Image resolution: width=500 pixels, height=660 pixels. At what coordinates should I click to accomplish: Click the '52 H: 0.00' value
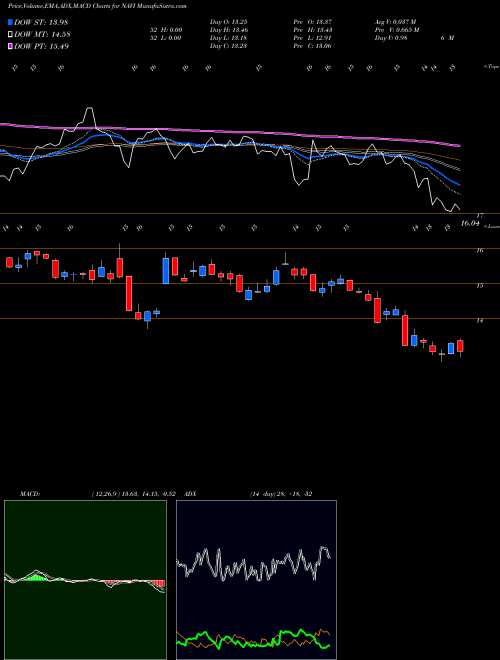point(166,30)
